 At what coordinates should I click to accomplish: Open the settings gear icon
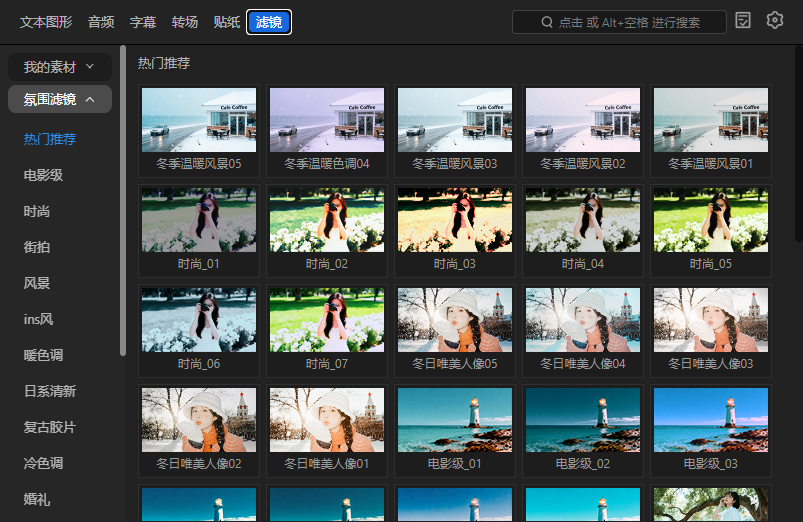774,21
